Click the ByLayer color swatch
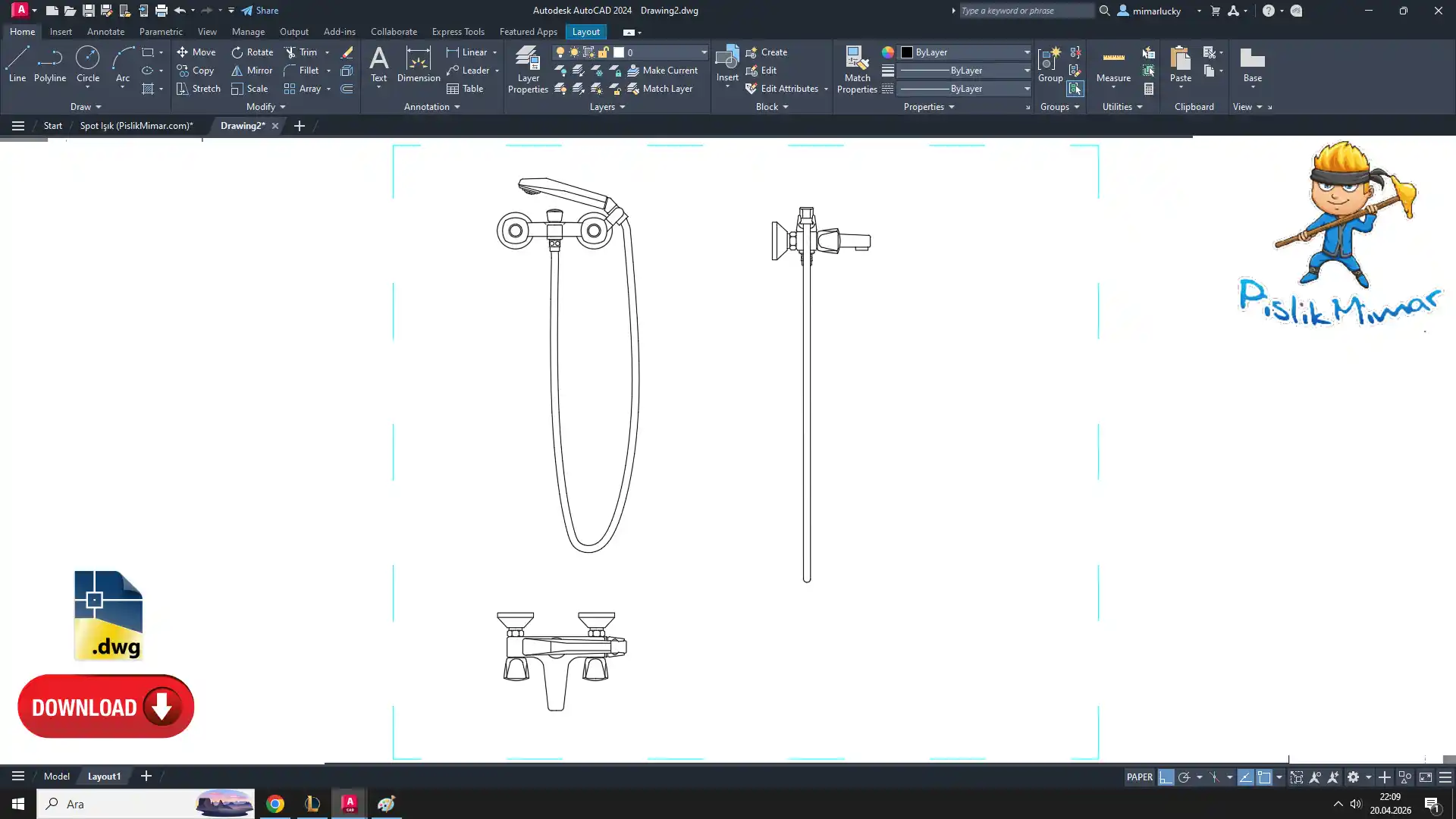The width and height of the screenshot is (1456, 819). 907,52
